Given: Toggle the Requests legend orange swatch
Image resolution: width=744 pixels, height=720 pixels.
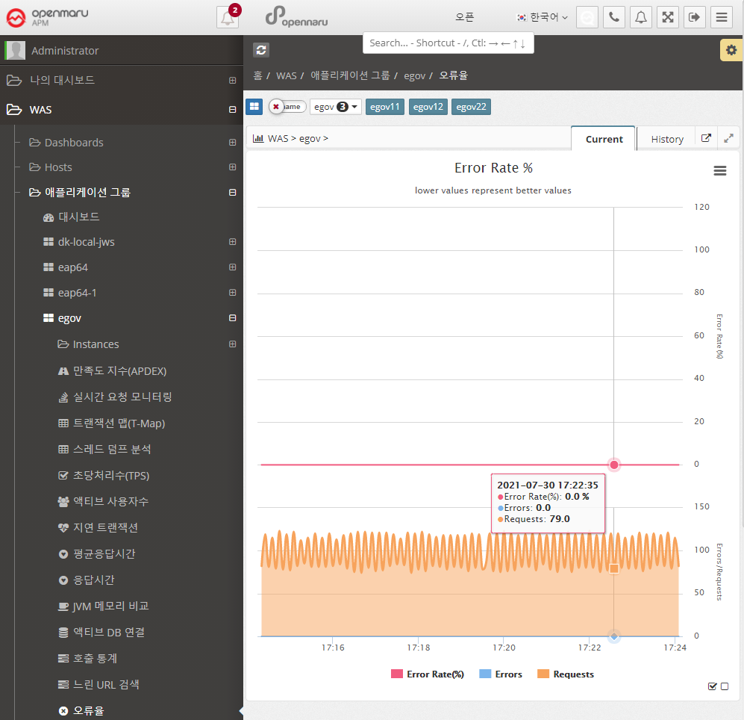Looking at the screenshot, I should click(x=544, y=674).
